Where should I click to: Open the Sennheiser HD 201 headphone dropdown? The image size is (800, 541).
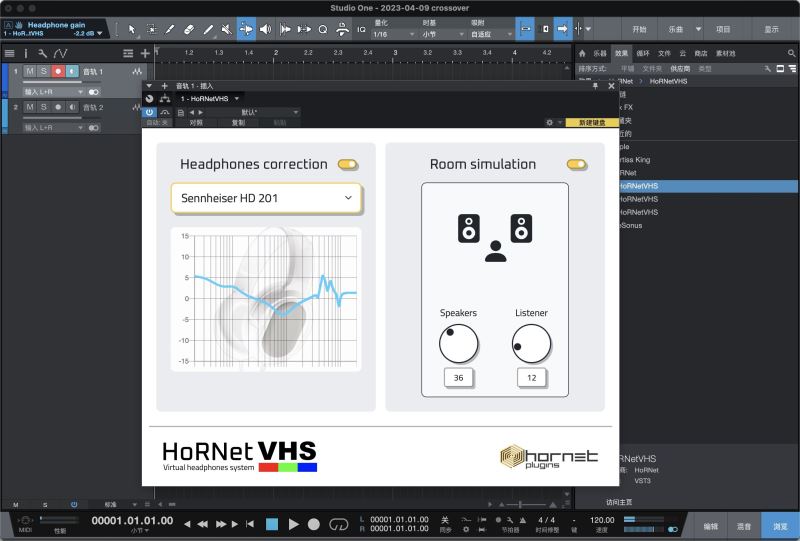(266, 198)
